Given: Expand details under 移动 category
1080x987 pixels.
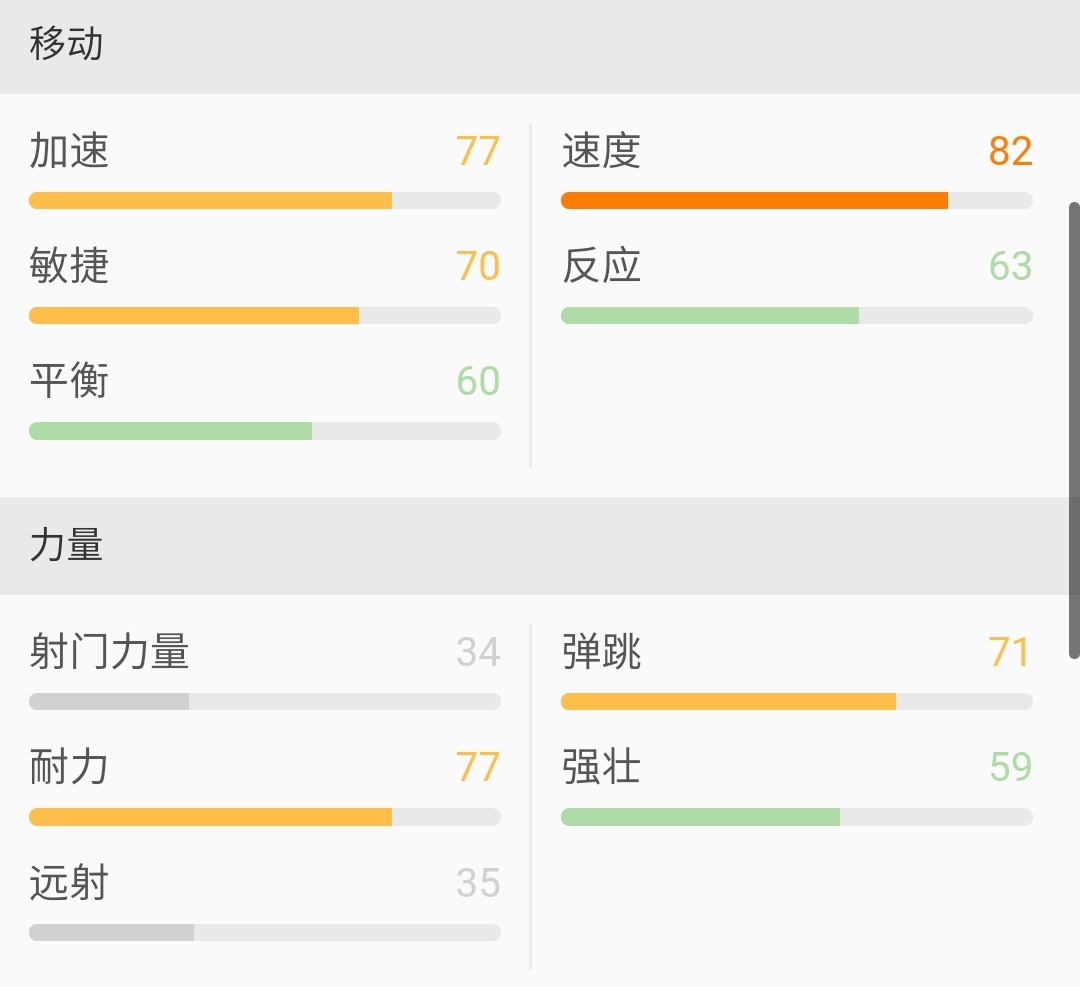Looking at the screenshot, I should 63,45.
